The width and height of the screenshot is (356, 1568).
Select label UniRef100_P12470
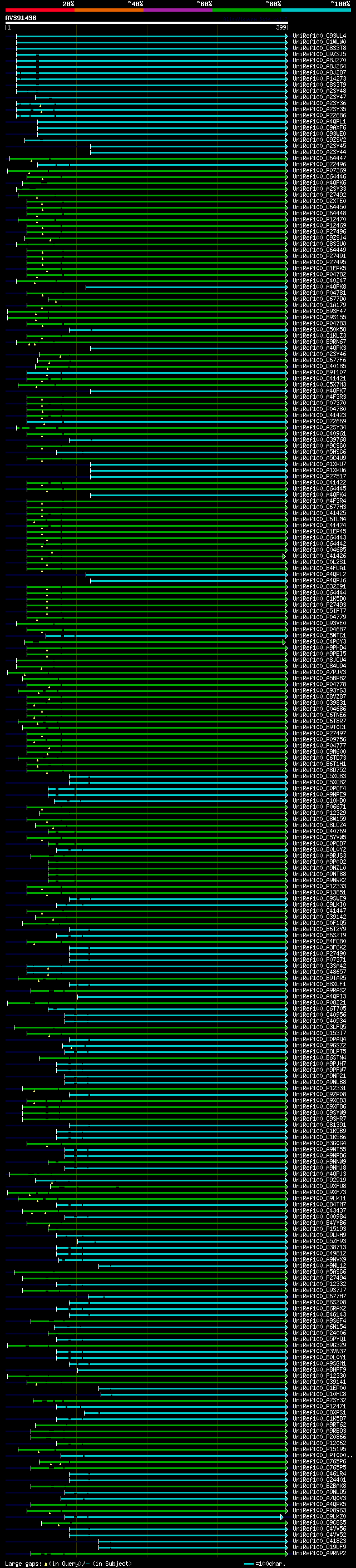319,219
